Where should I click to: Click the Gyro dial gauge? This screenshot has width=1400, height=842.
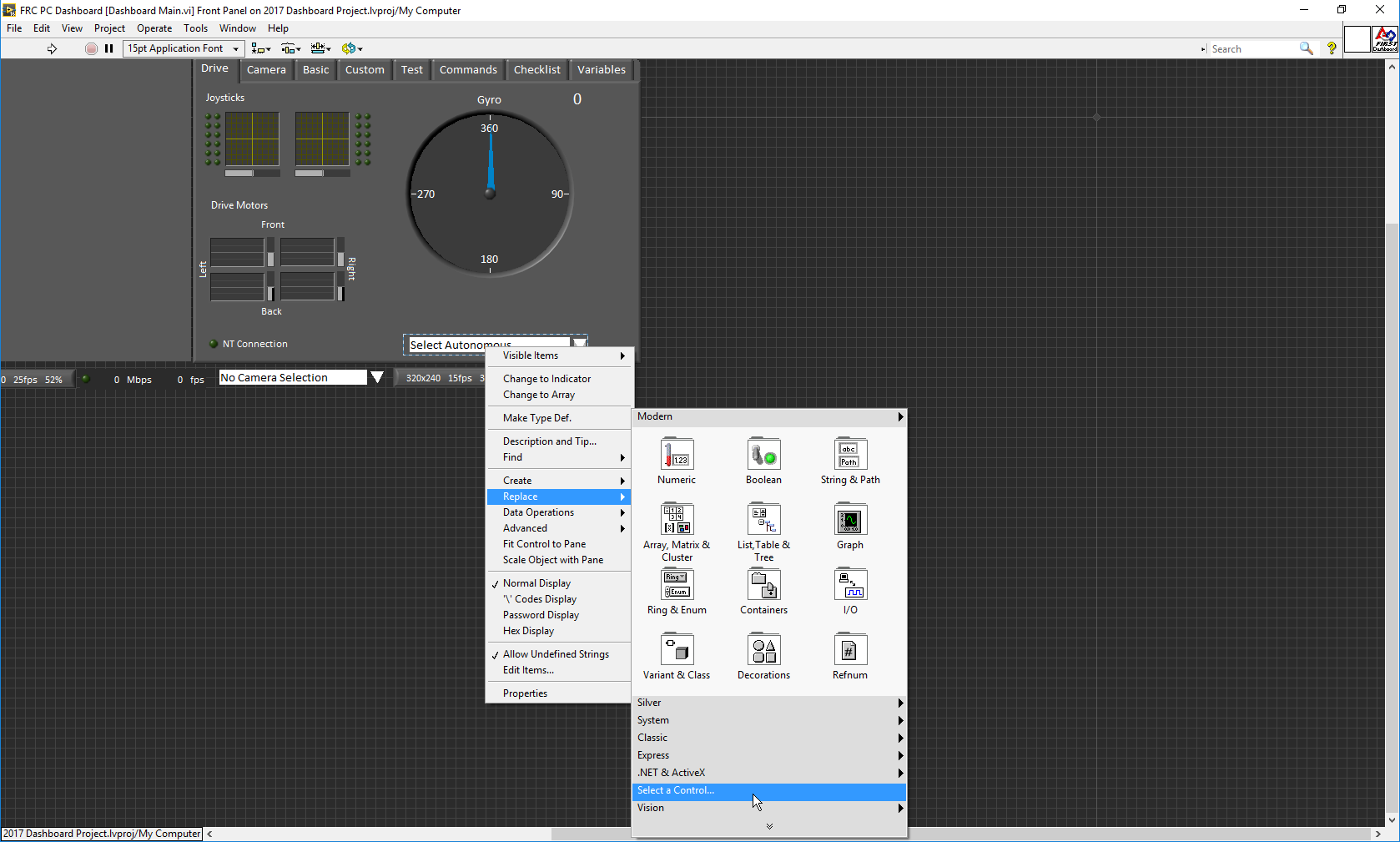(490, 194)
